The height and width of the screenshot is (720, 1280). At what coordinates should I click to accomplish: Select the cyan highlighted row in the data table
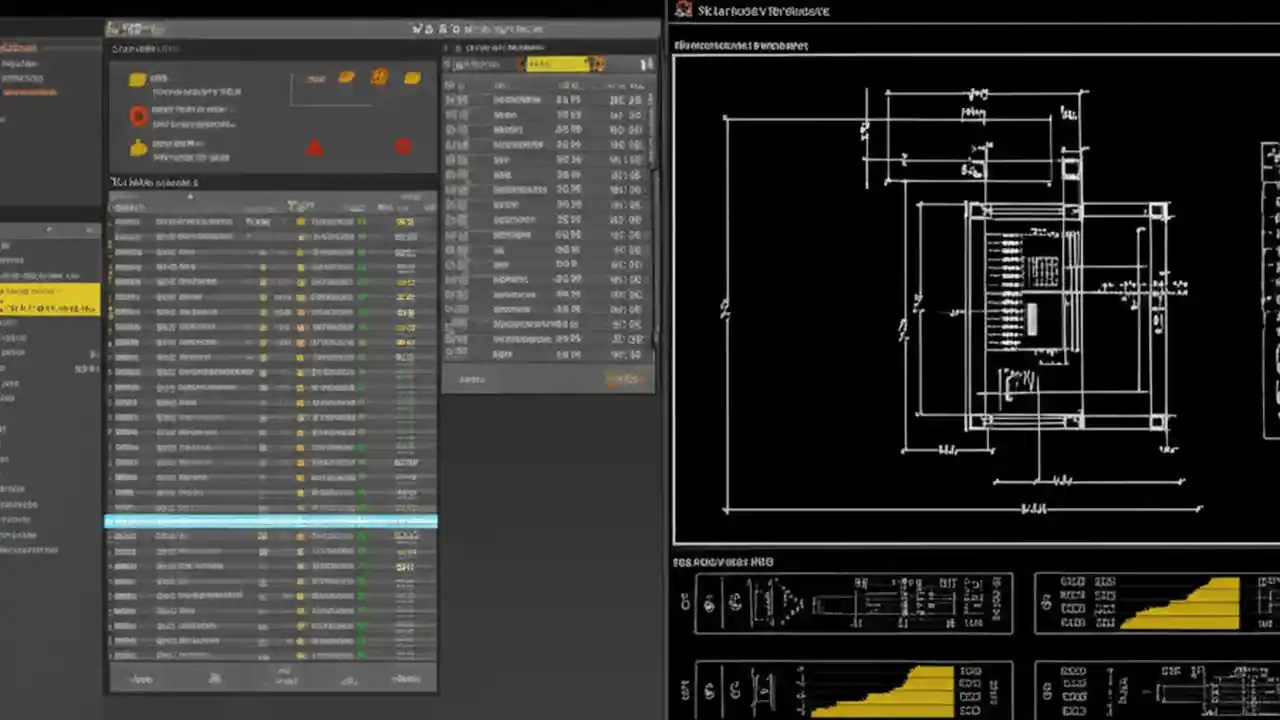(272, 520)
